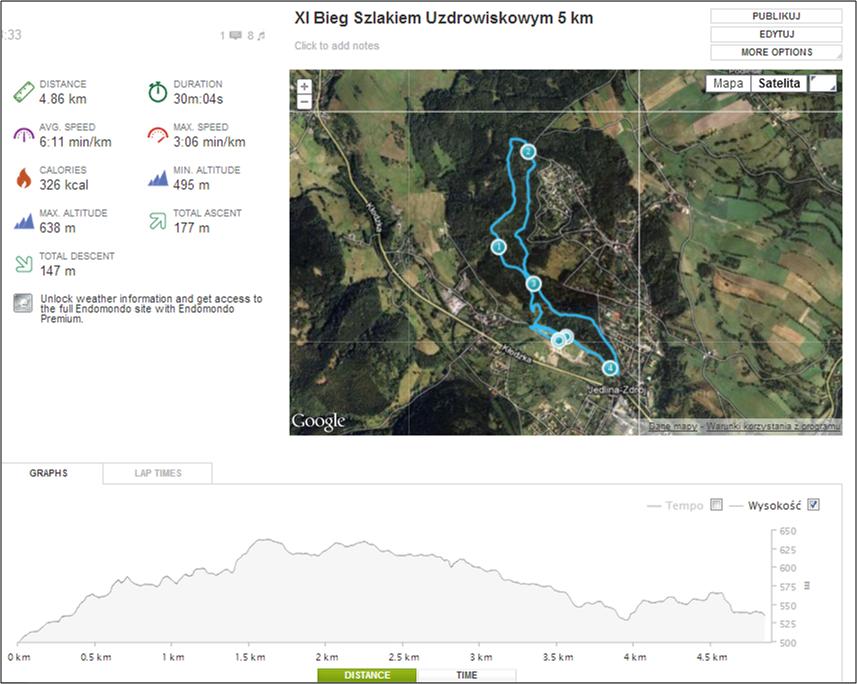Expand the map type corner menu
Screen dimensions: 857x684
coord(825,83)
